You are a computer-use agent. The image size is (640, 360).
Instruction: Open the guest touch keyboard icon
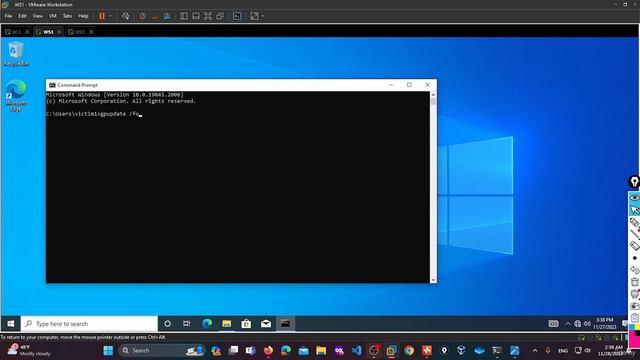(553, 324)
